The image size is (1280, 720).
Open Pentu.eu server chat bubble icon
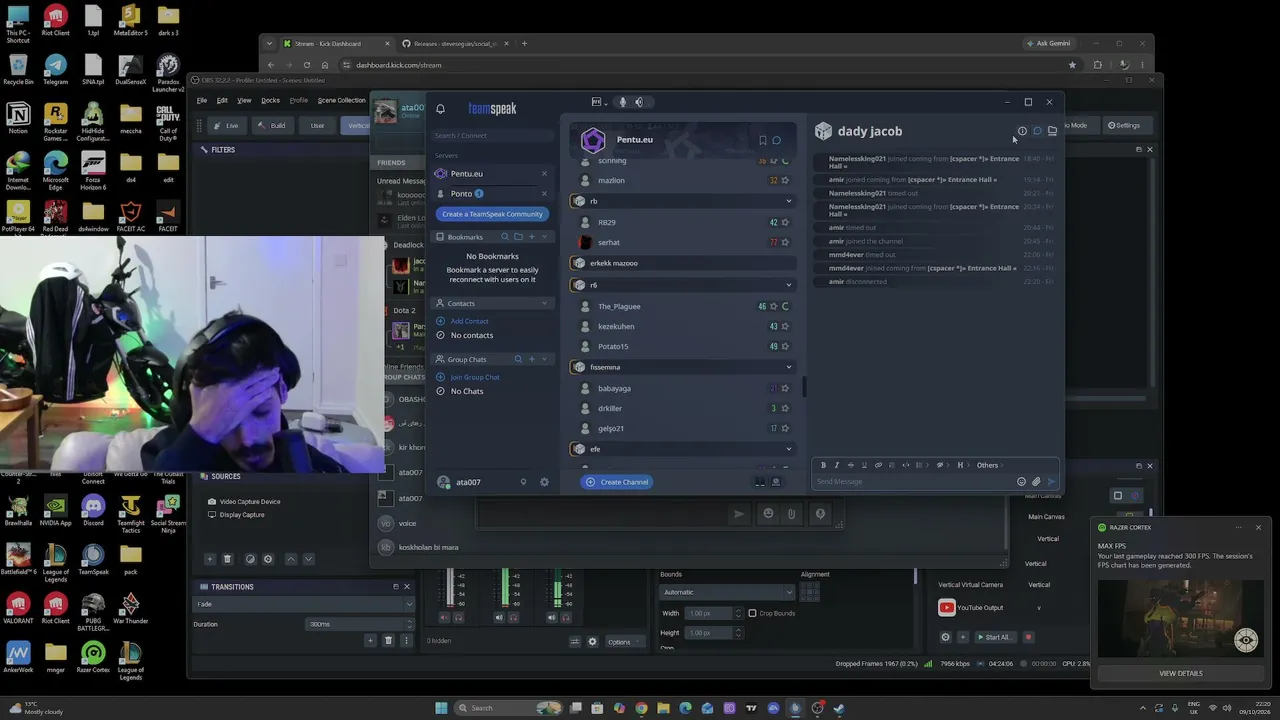[776, 140]
